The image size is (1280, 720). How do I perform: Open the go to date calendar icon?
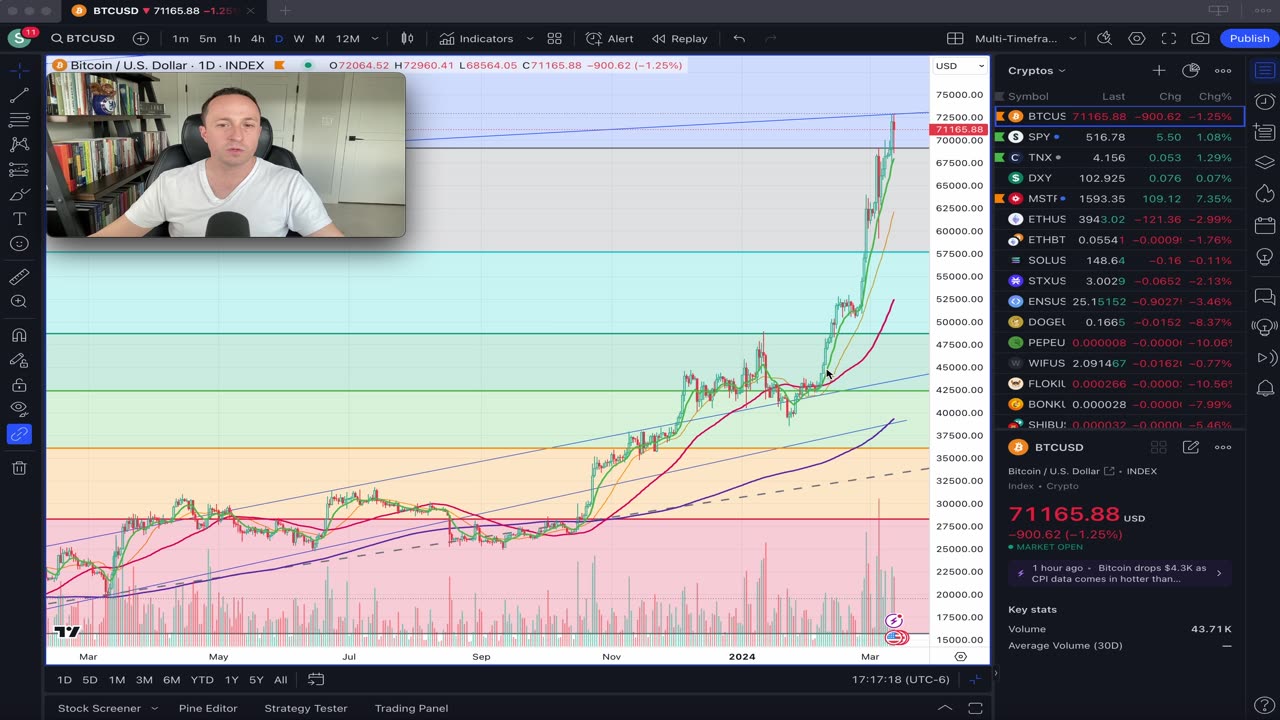316,680
